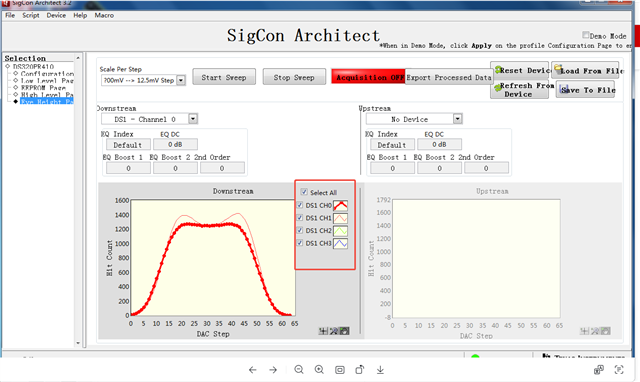Click the diamond icon beside Configuration
This screenshot has height=382, width=640.
click(x=16, y=73)
